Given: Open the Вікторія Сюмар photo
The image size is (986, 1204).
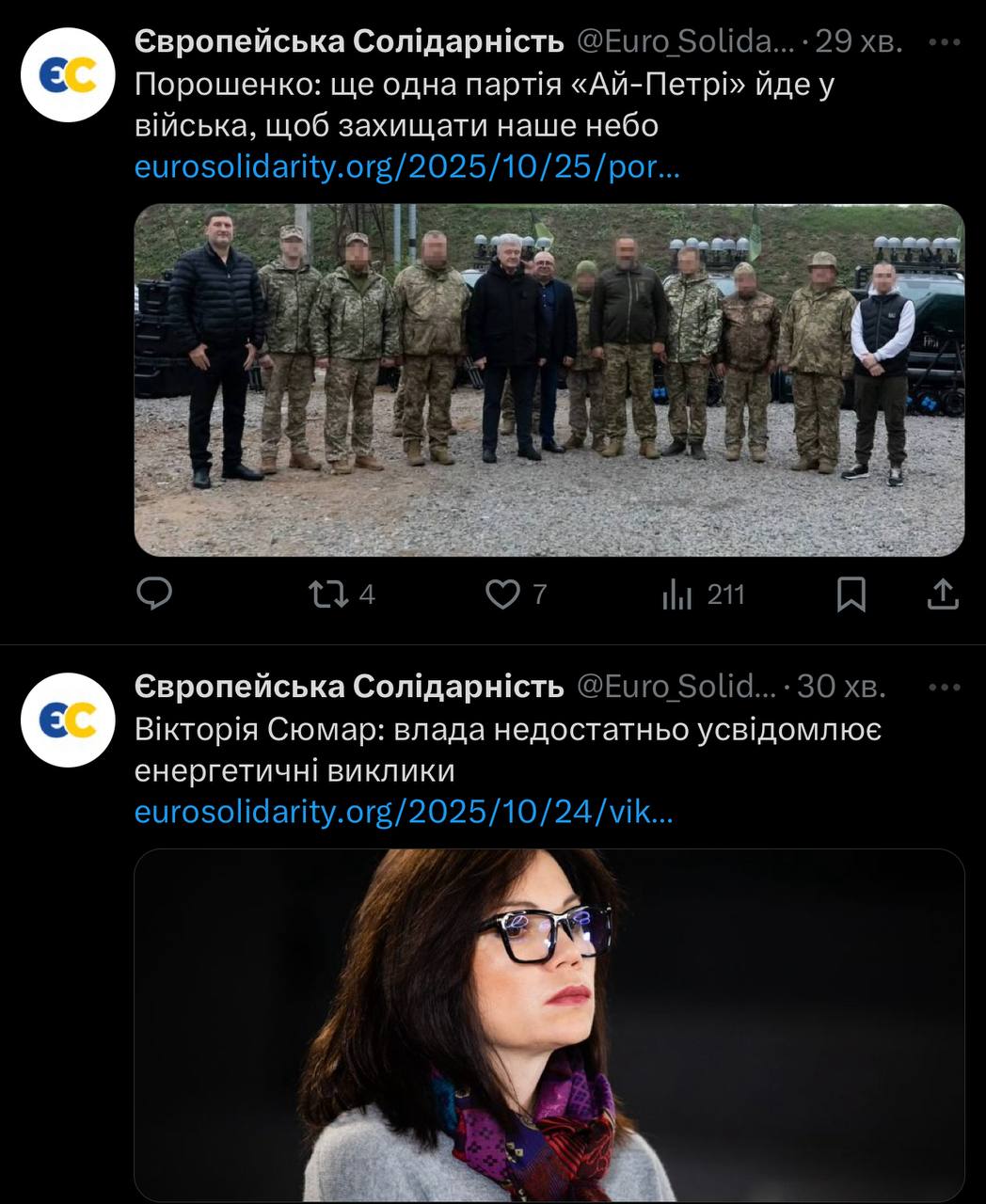Looking at the screenshot, I should click(x=549, y=1025).
